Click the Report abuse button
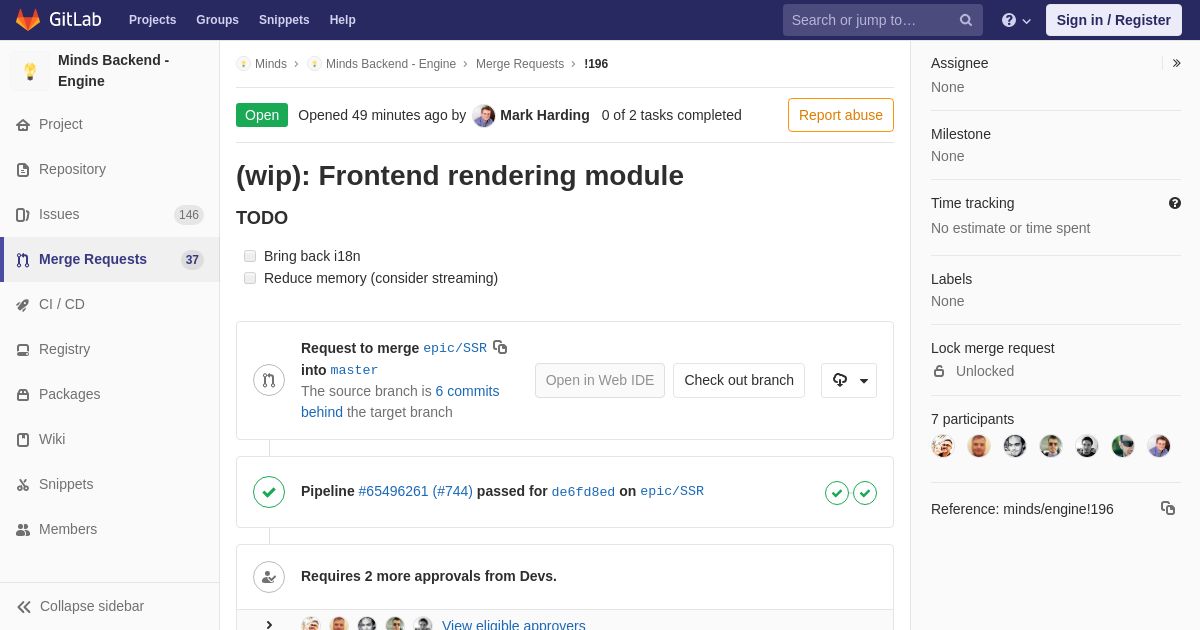 coord(840,115)
